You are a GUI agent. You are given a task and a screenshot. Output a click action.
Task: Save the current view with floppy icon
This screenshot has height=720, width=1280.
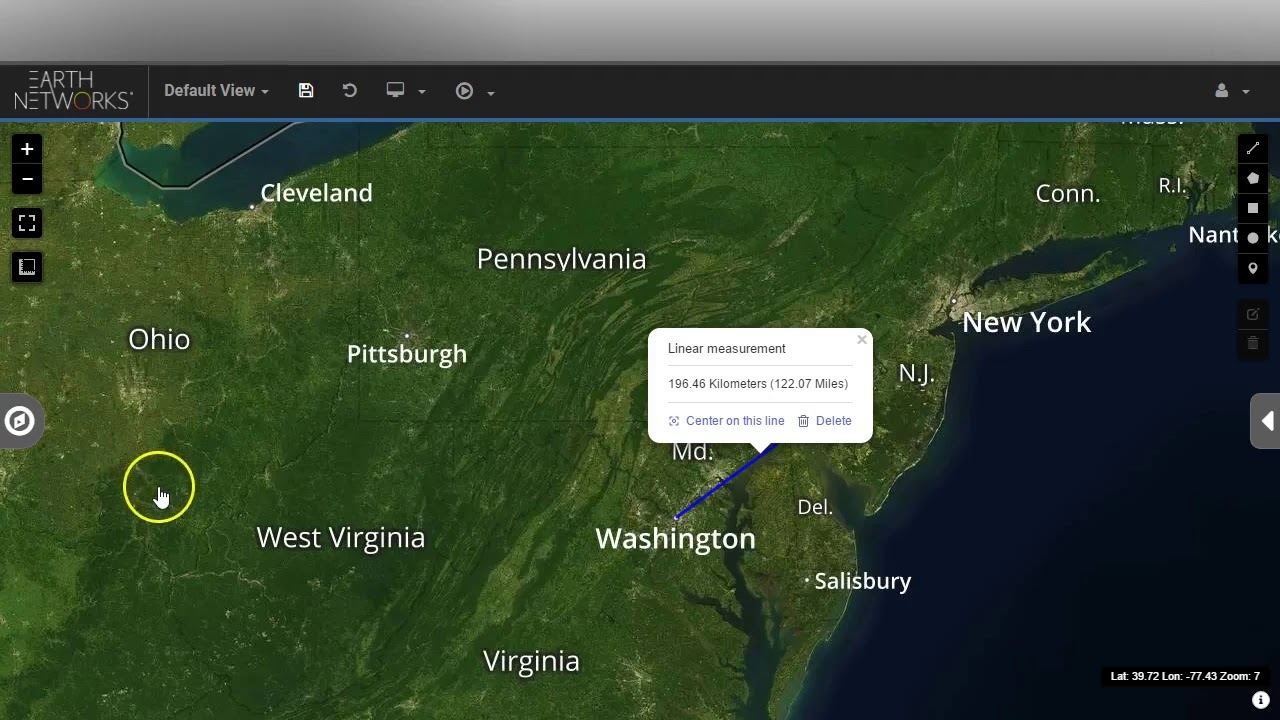306,91
